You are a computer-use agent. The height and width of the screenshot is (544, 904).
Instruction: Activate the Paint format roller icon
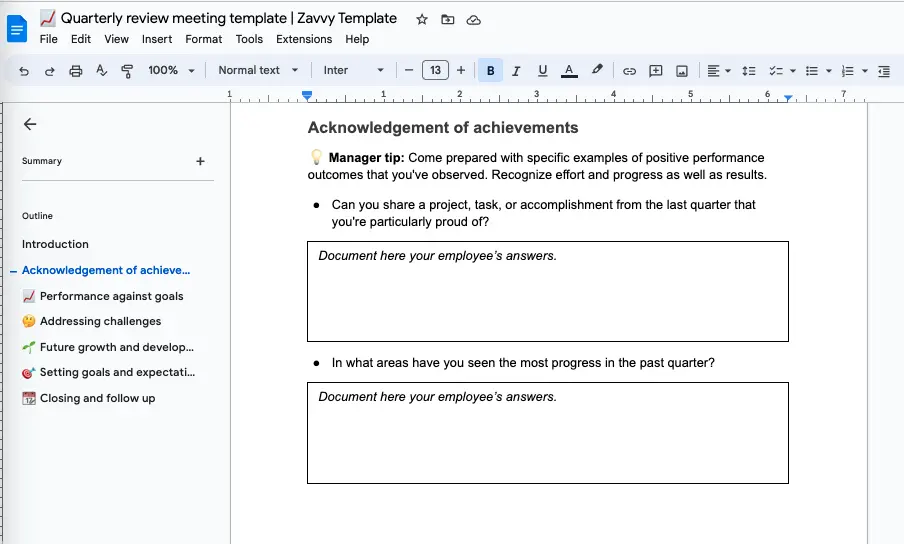127,71
